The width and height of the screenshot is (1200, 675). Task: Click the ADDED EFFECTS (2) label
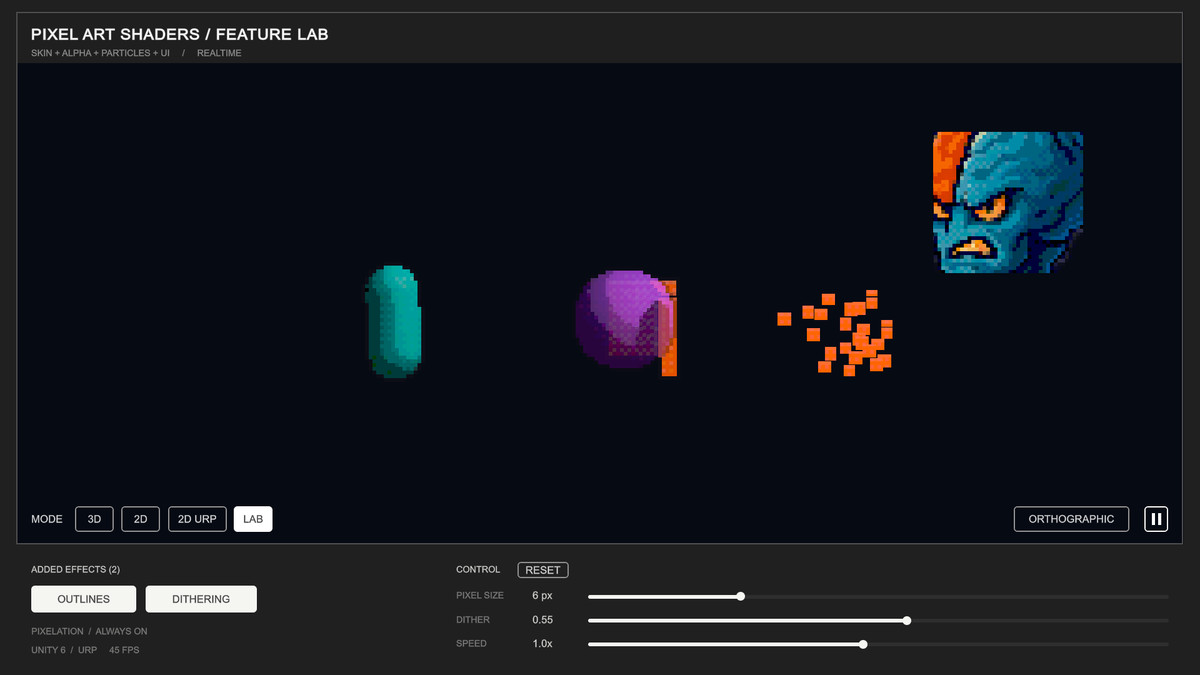click(x=75, y=570)
